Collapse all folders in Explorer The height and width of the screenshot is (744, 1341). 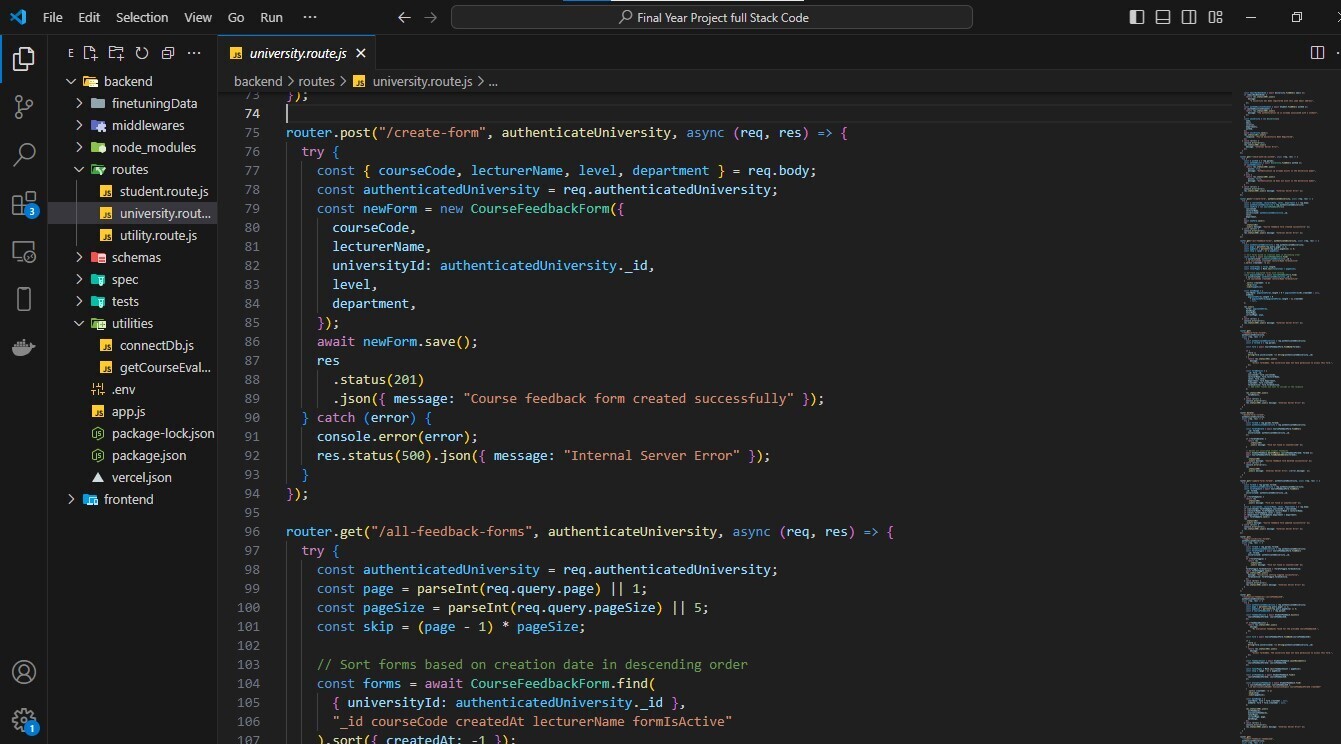167,53
